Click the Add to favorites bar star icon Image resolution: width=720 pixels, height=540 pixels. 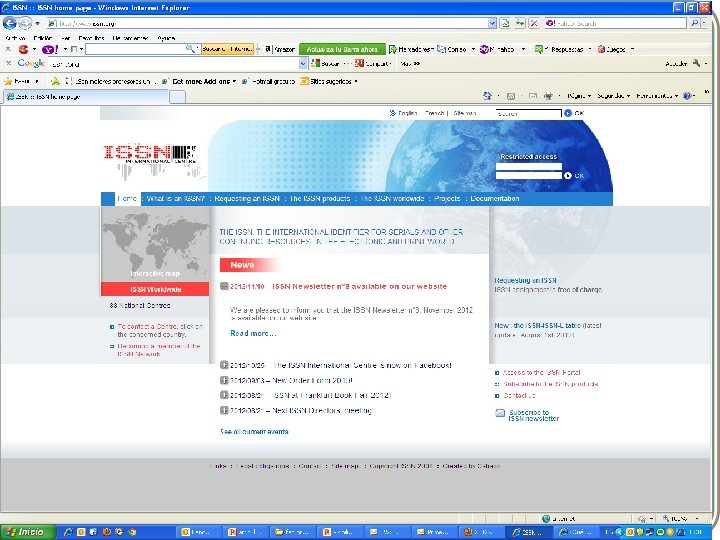coord(55,81)
